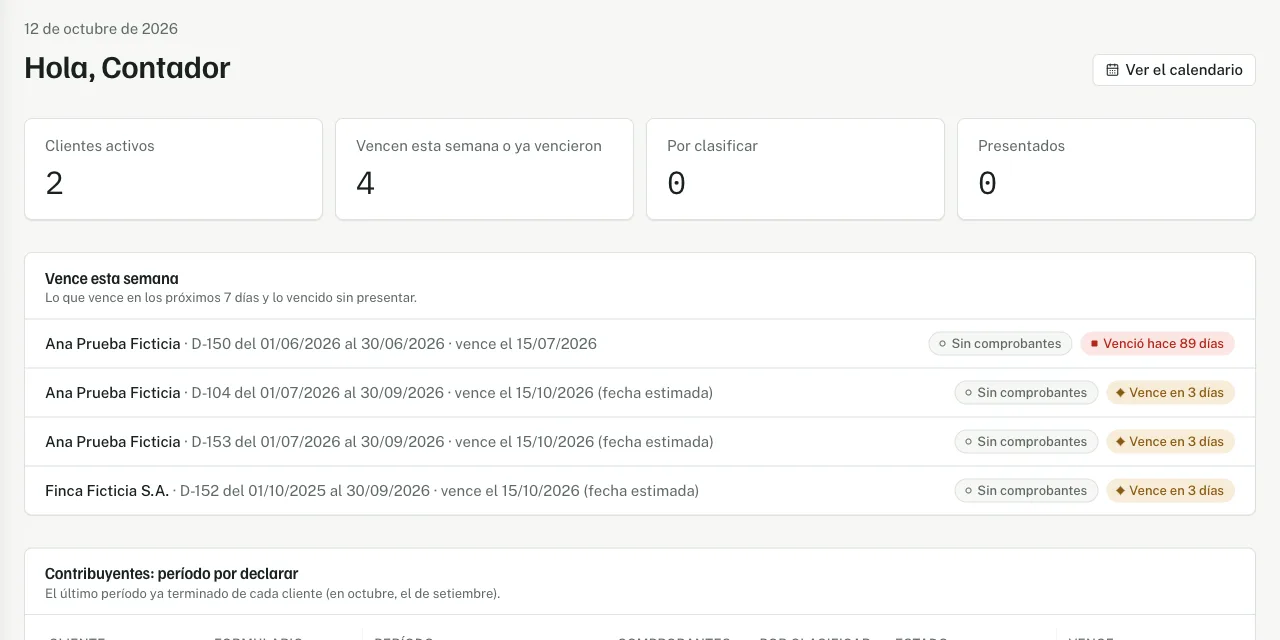Click the 'Vence esta semana' heading

click(112, 279)
